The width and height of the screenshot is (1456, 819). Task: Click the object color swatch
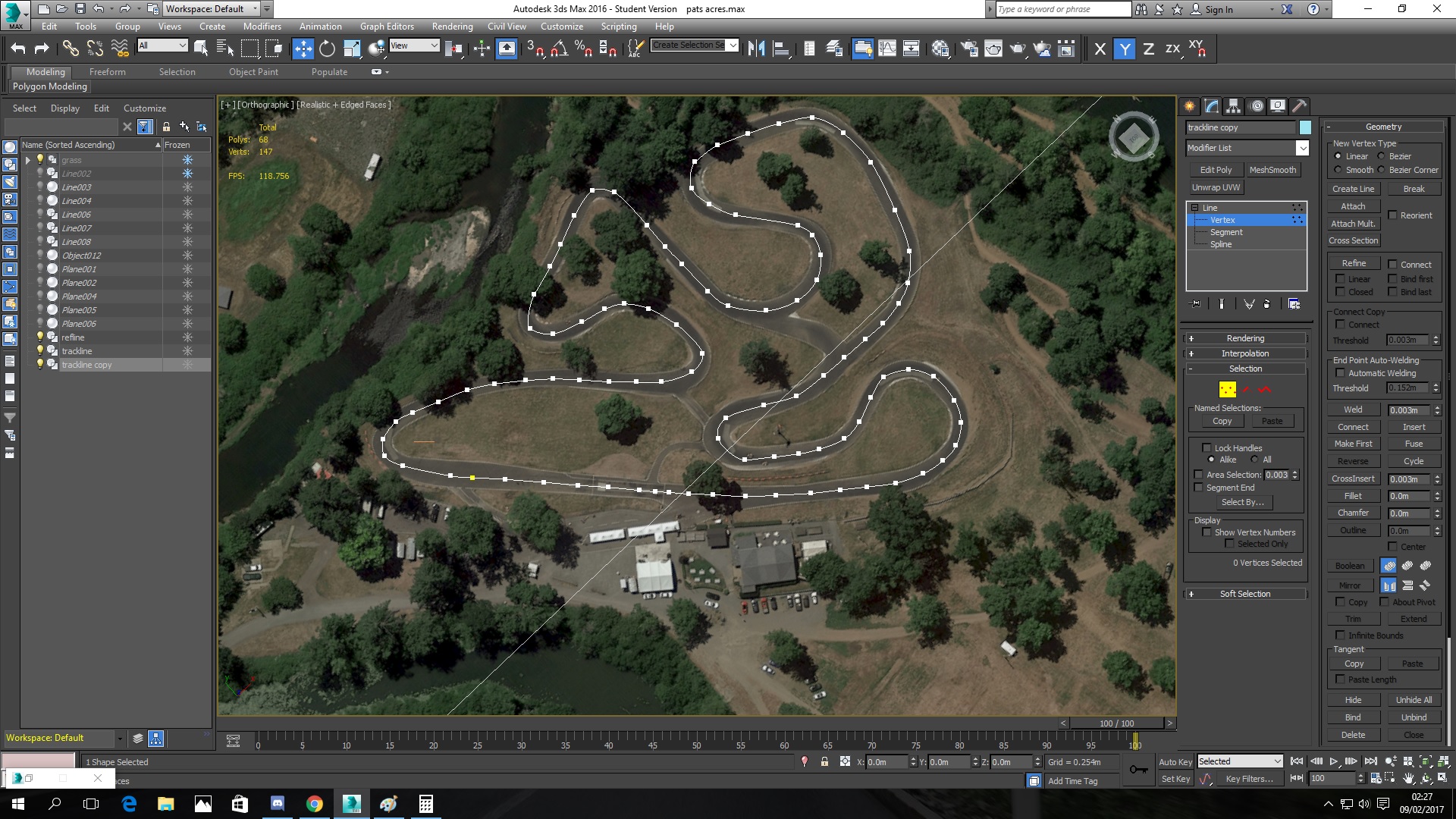click(1305, 127)
